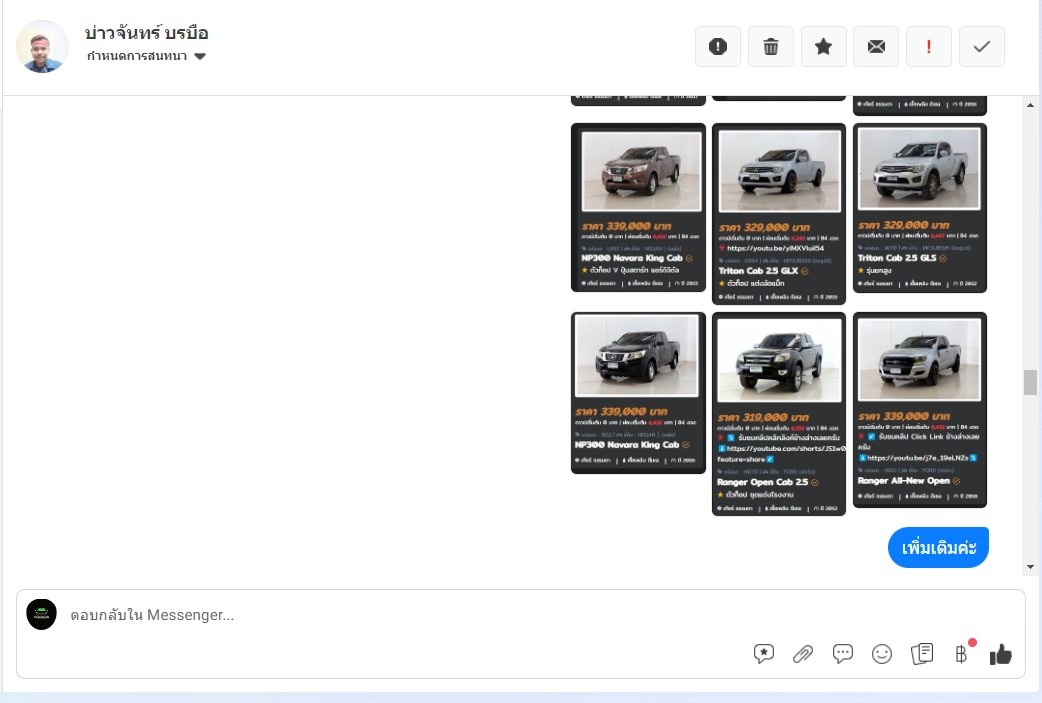Flag conversation with red exclamation icon
1042x703 pixels.
[929, 47]
